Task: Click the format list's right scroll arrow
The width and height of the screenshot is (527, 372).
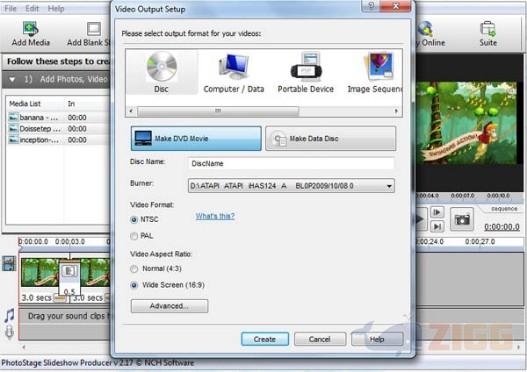Action: click(x=396, y=111)
